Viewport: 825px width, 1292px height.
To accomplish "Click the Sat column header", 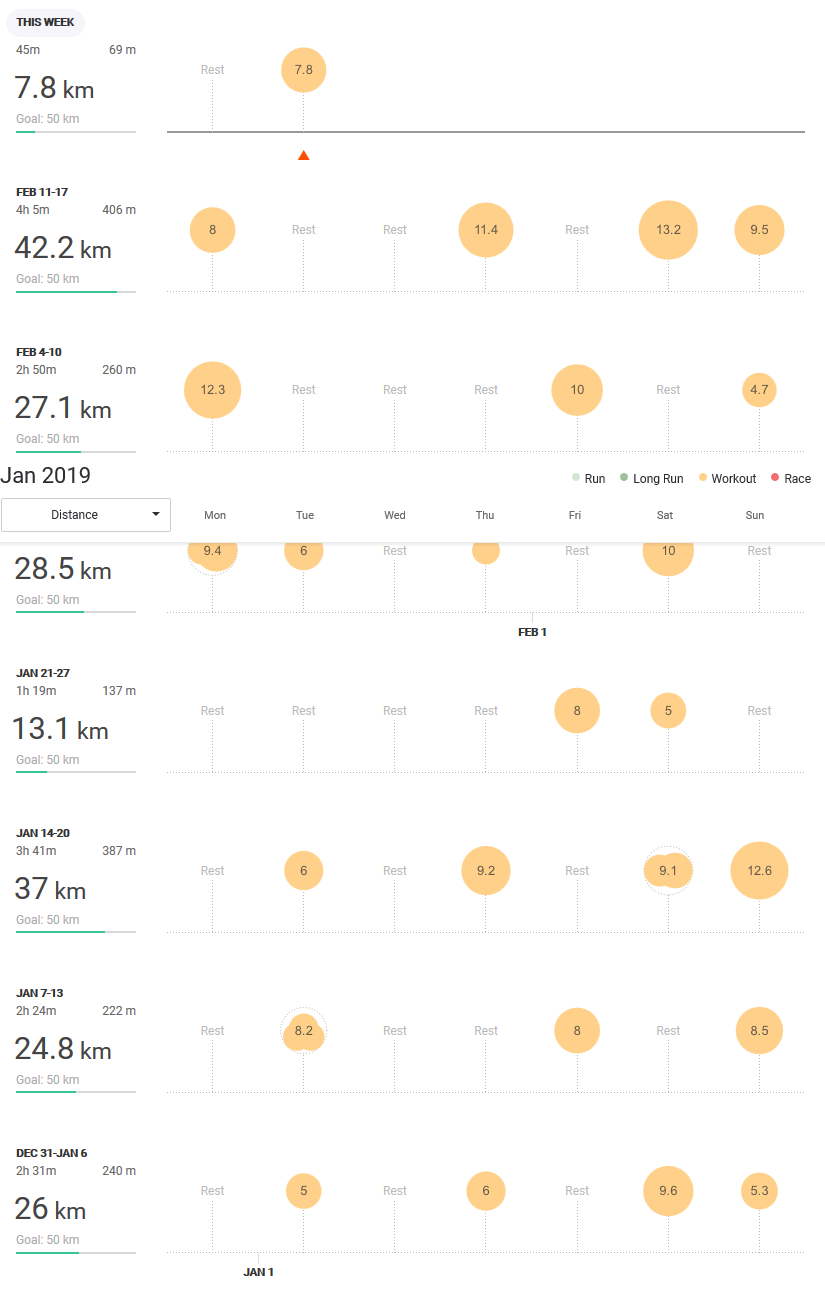I will click(665, 515).
